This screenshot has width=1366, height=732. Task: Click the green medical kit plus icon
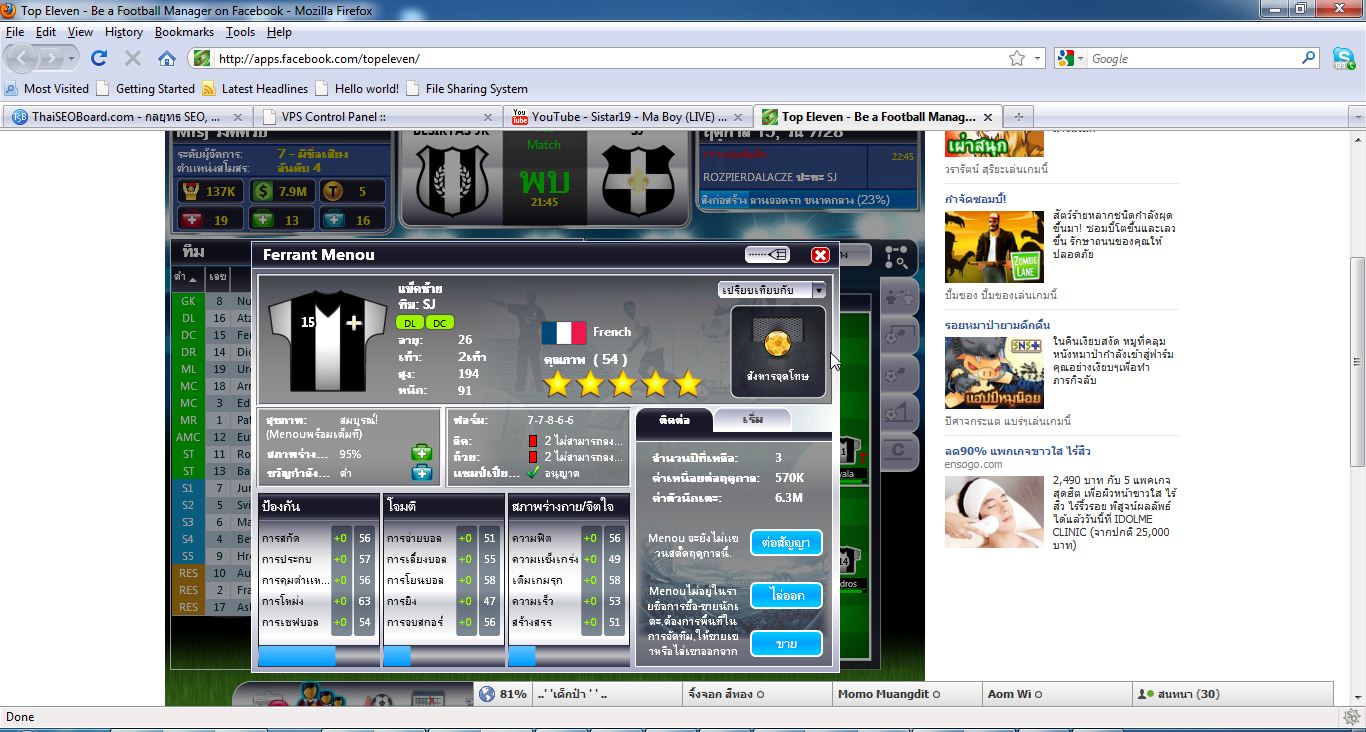(422, 454)
